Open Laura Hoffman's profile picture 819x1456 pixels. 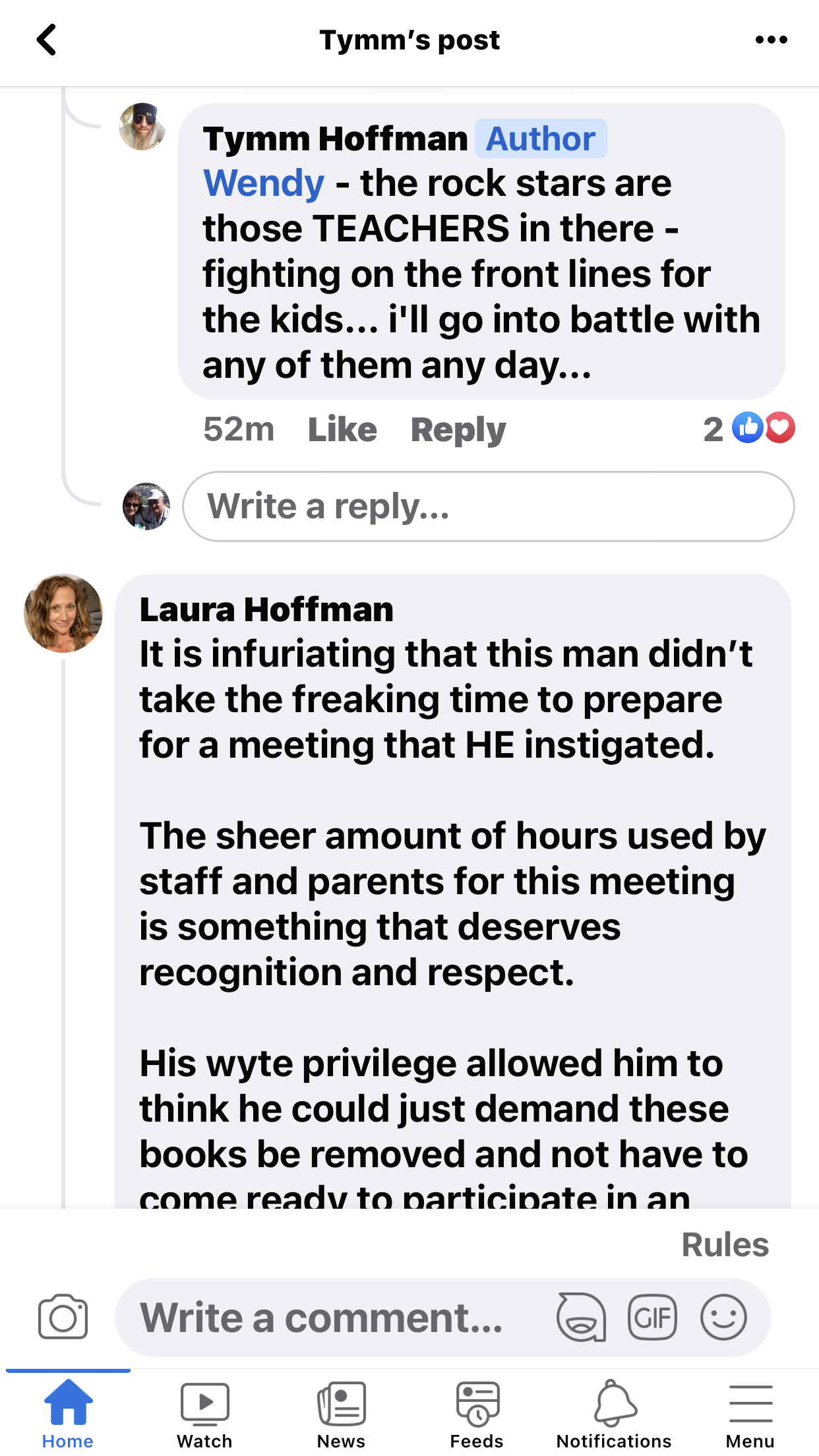[x=63, y=613]
